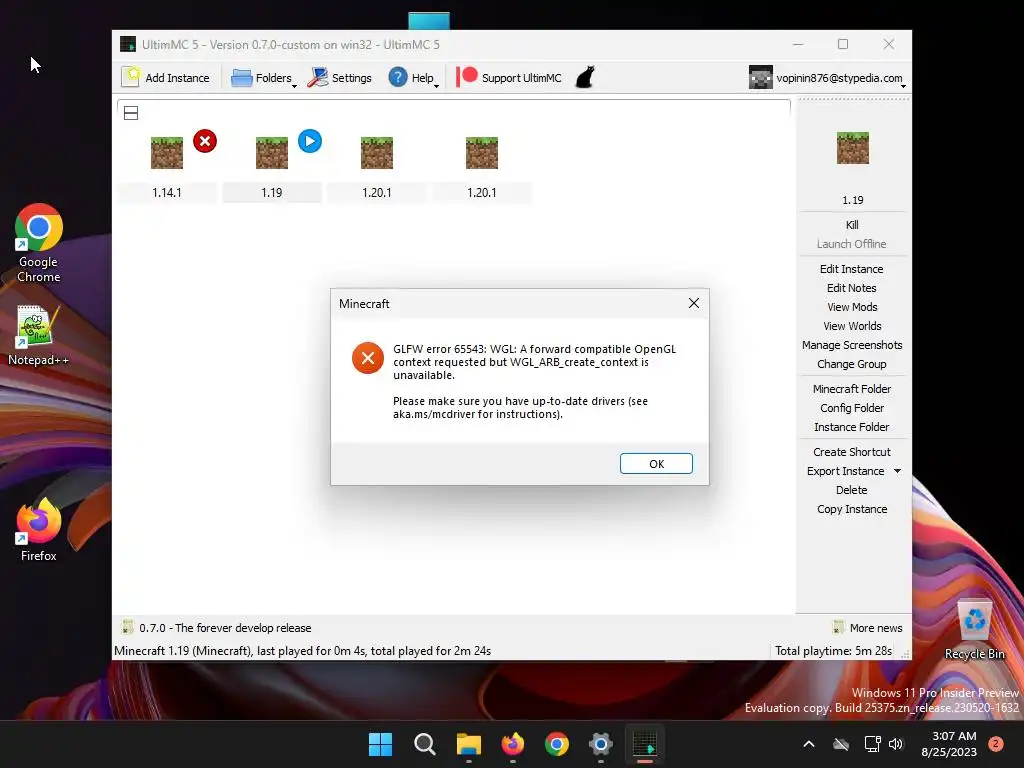Screen dimensions: 1024x768
Task: Open Minecraft Folder
Action: pos(852,389)
